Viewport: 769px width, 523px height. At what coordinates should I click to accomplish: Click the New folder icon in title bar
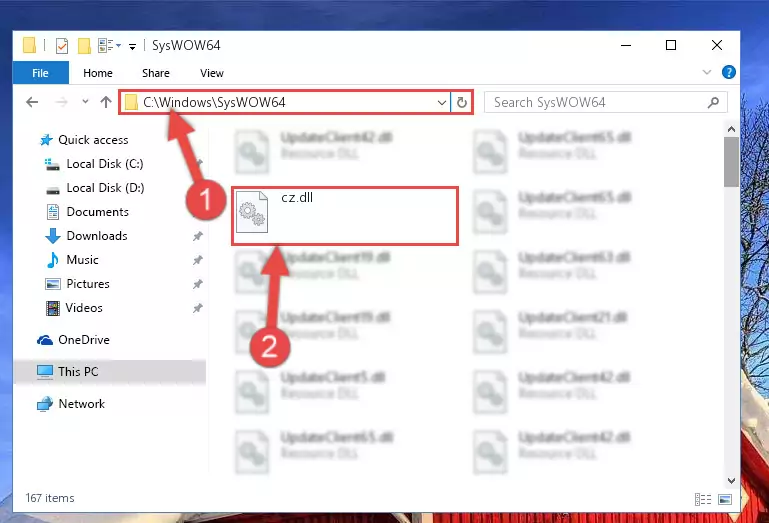point(84,46)
